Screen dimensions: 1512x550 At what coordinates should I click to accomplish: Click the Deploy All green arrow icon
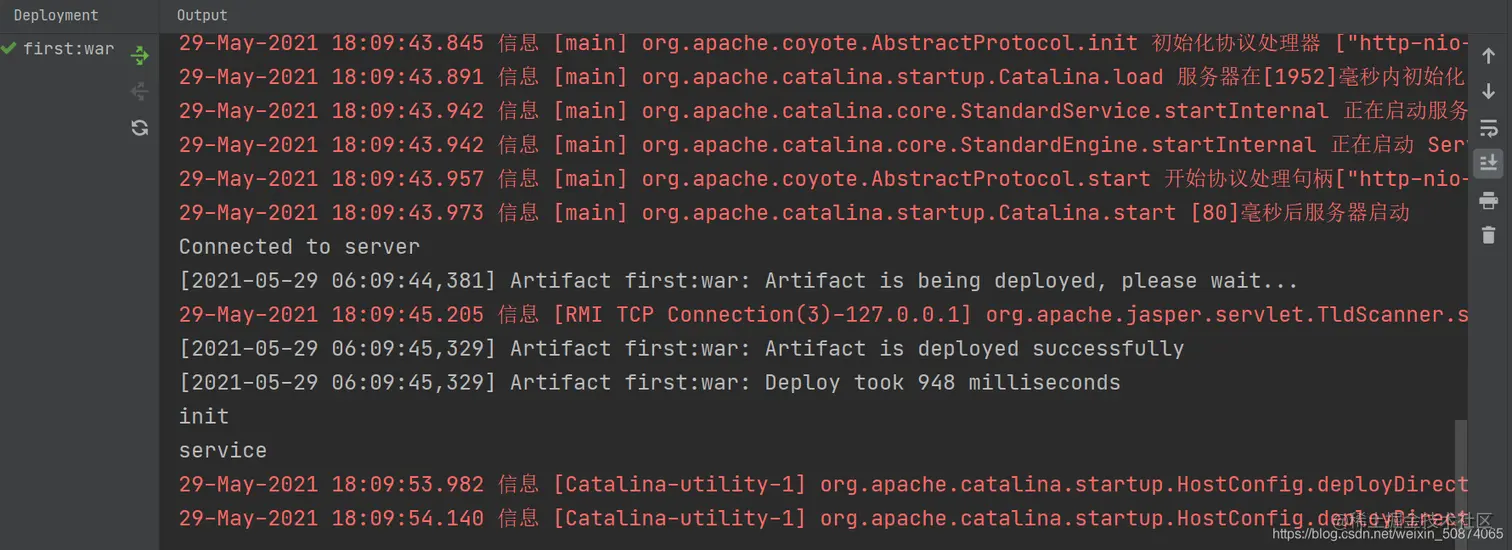[140, 56]
